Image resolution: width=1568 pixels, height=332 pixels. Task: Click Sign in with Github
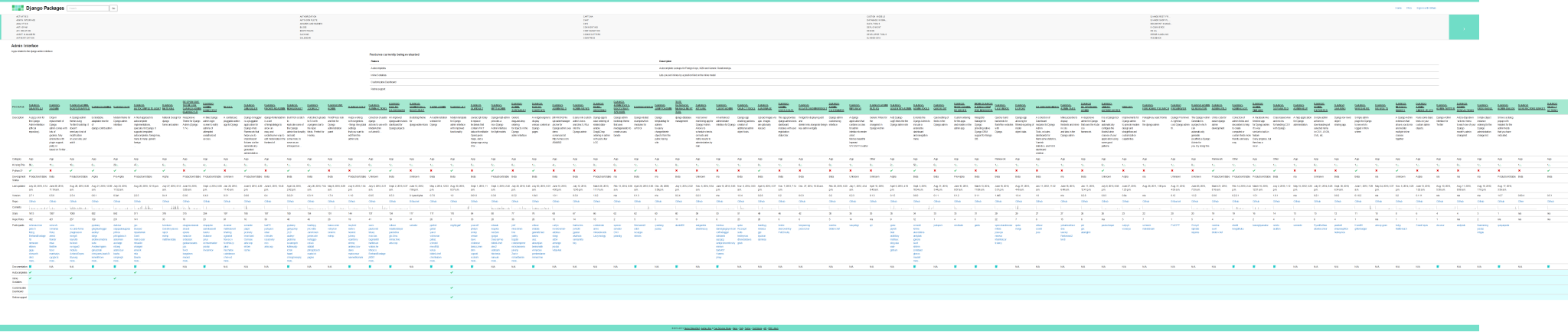pos(1426,8)
